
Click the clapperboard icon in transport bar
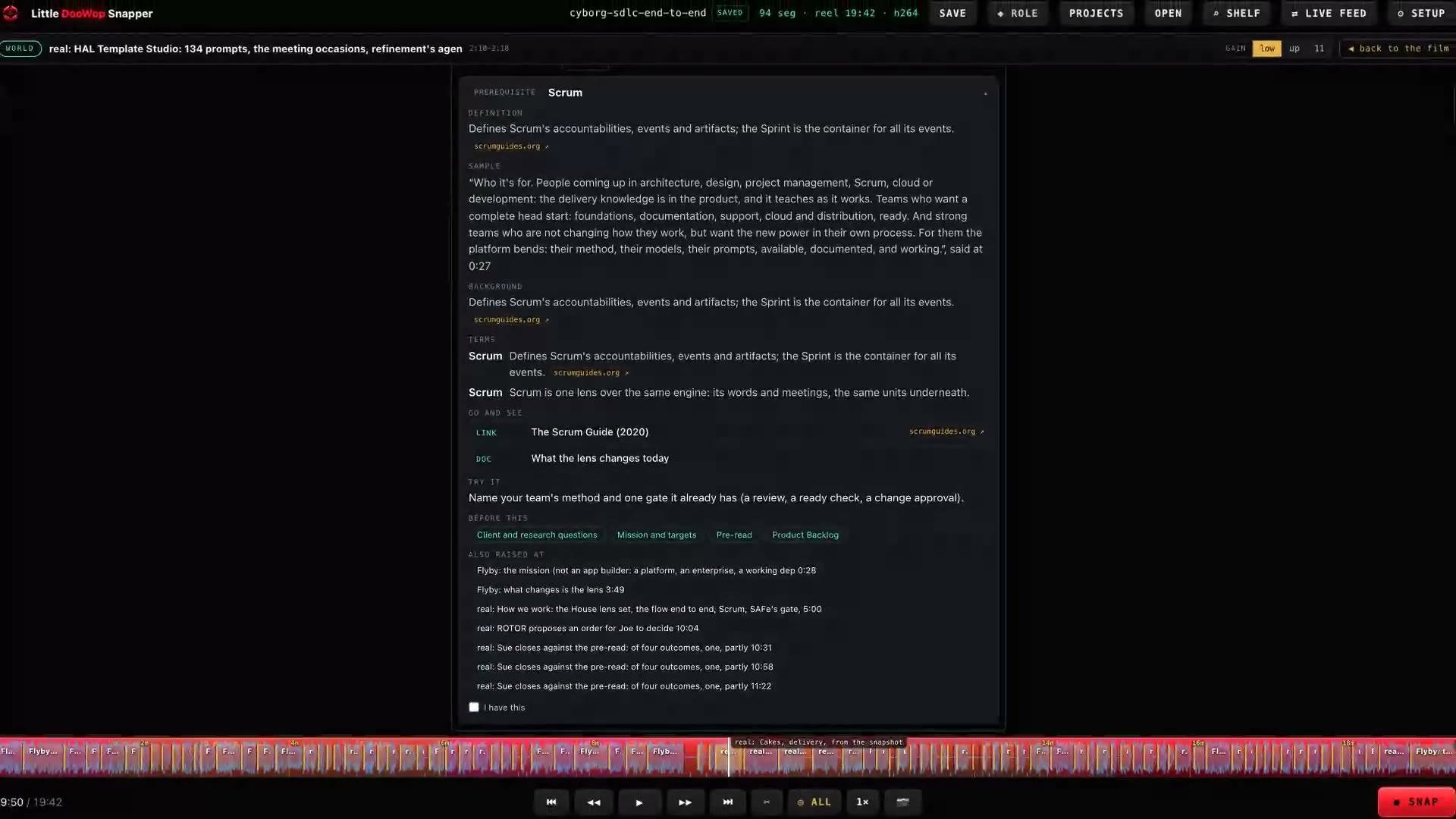coord(902,802)
